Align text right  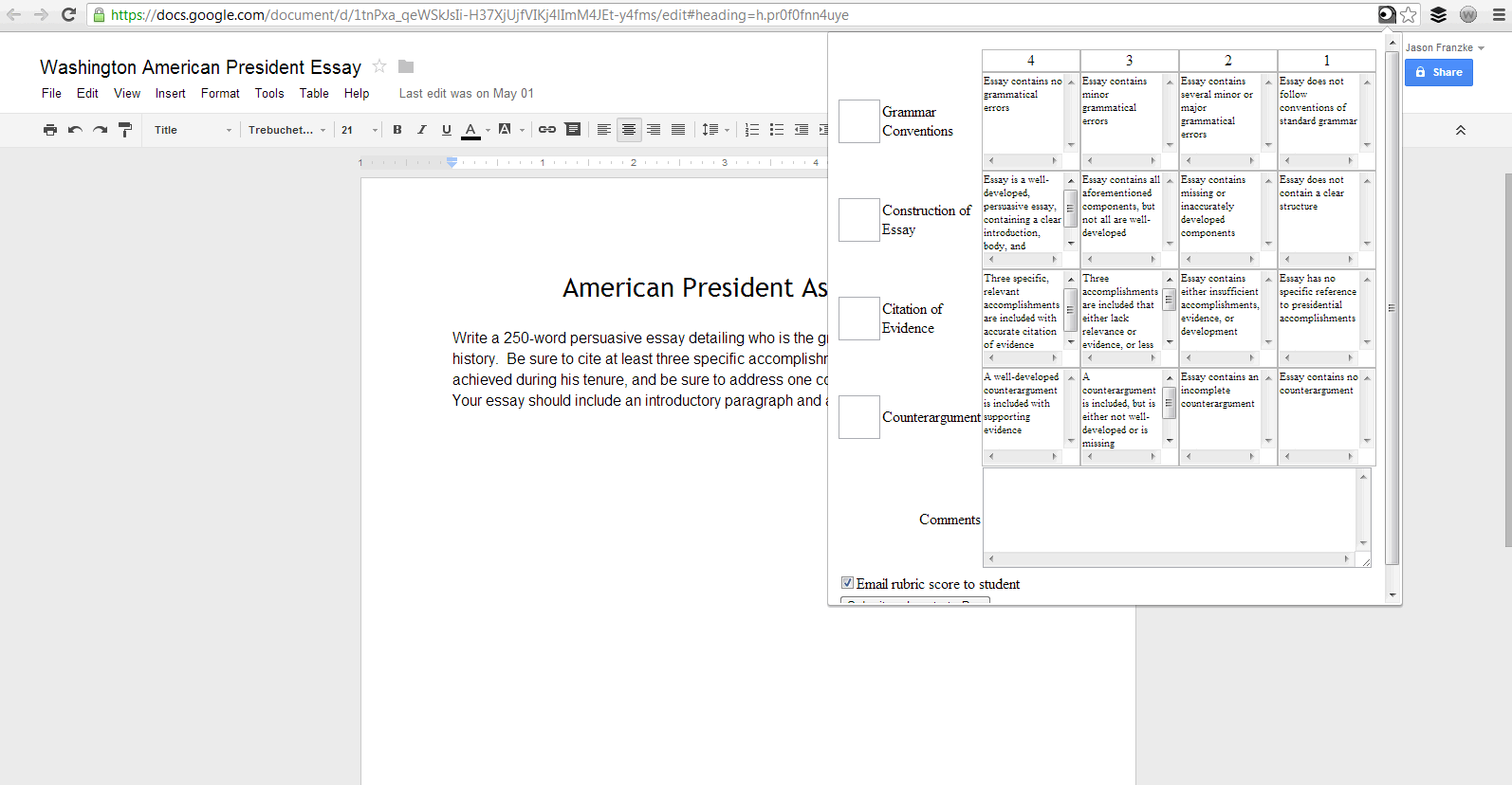coord(654,130)
